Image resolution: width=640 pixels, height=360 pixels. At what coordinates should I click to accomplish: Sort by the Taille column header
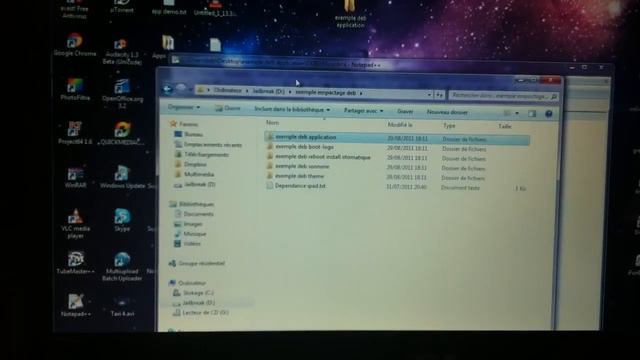pos(505,127)
